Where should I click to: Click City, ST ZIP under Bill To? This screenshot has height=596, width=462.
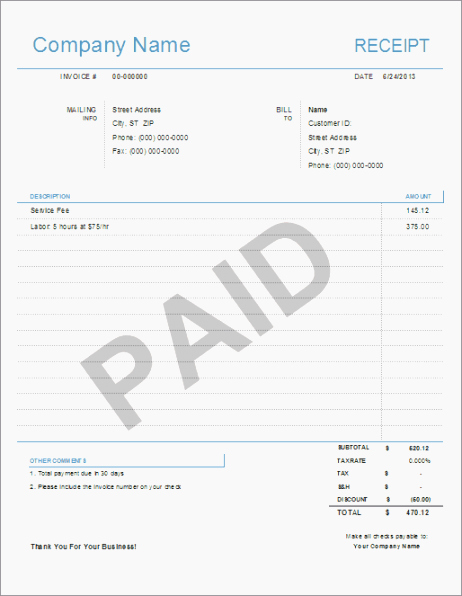tap(329, 151)
